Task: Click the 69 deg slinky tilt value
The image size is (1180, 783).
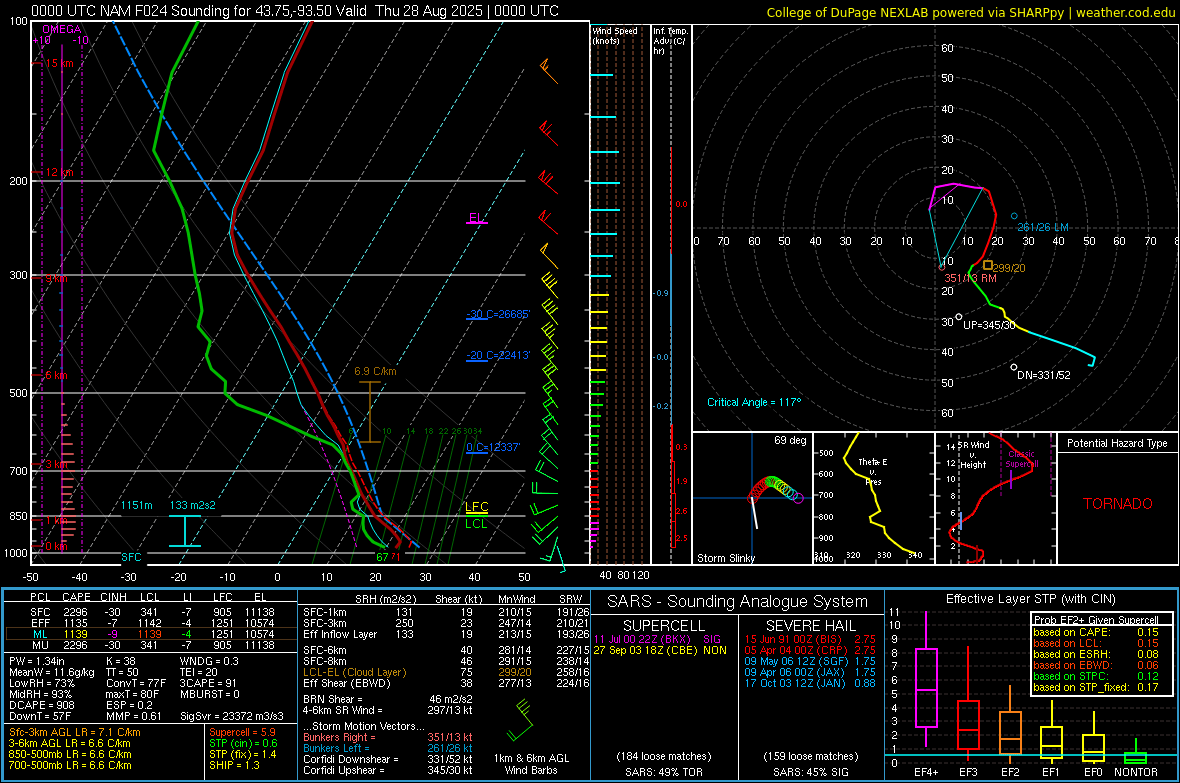Action: tap(790, 440)
